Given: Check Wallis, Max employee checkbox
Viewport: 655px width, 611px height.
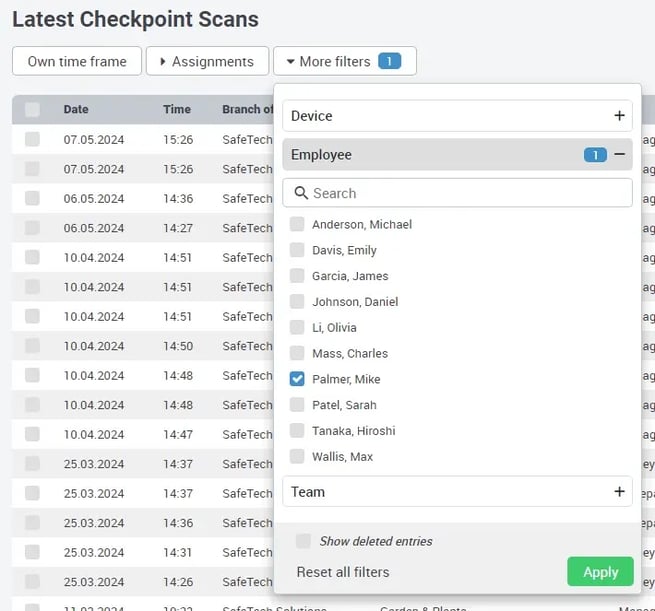Looking at the screenshot, I should click(x=297, y=456).
